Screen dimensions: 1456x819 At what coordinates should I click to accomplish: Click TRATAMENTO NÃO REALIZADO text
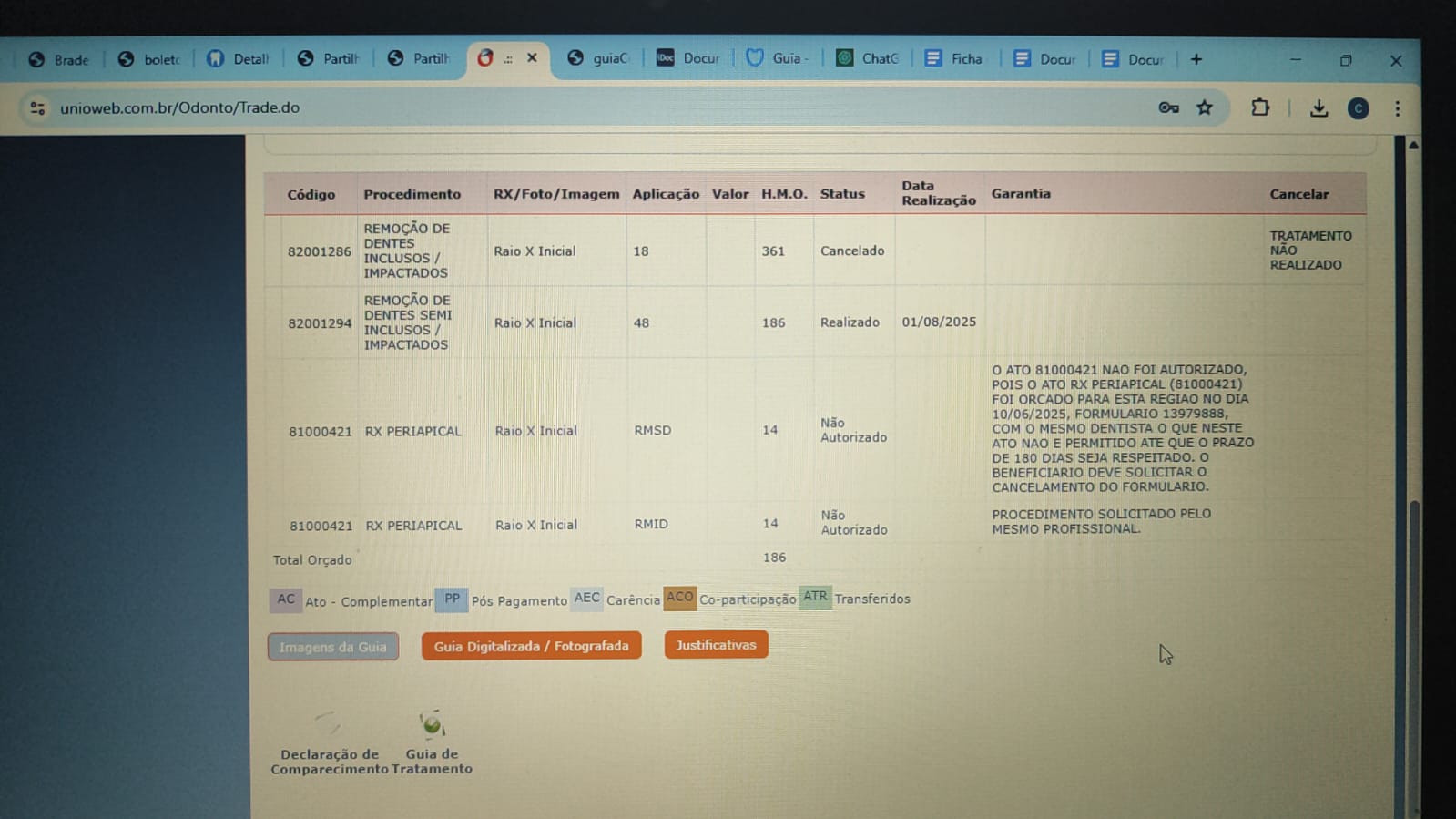[x=1311, y=251]
